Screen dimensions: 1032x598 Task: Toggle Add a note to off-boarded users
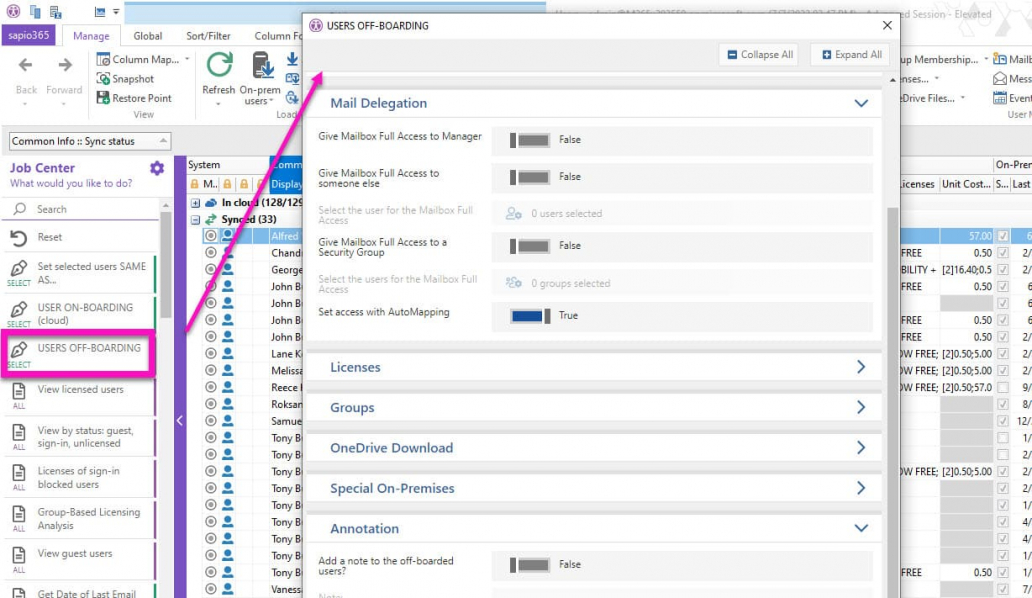[x=530, y=564]
